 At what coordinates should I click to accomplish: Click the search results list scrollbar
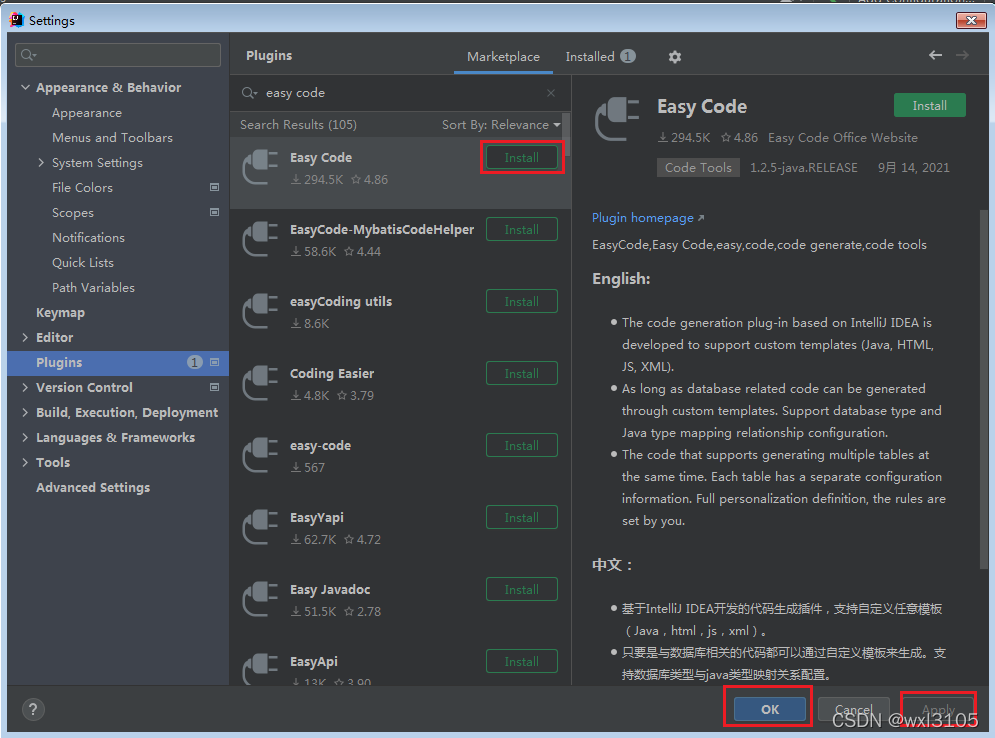tap(567, 135)
